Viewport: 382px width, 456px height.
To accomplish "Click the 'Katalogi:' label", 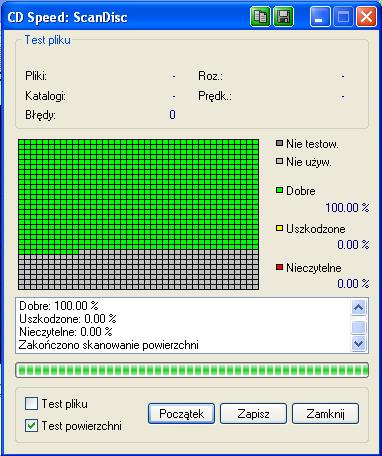I will pos(45,96).
